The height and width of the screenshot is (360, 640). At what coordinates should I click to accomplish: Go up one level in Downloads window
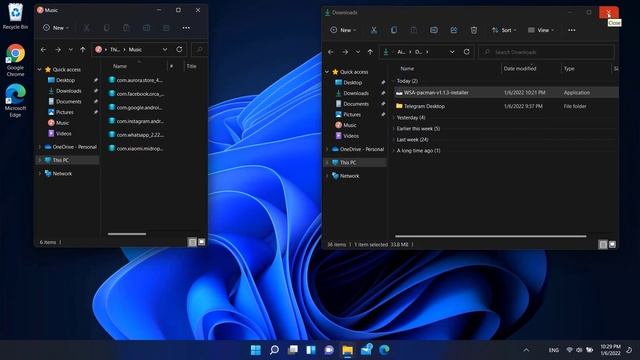point(370,52)
